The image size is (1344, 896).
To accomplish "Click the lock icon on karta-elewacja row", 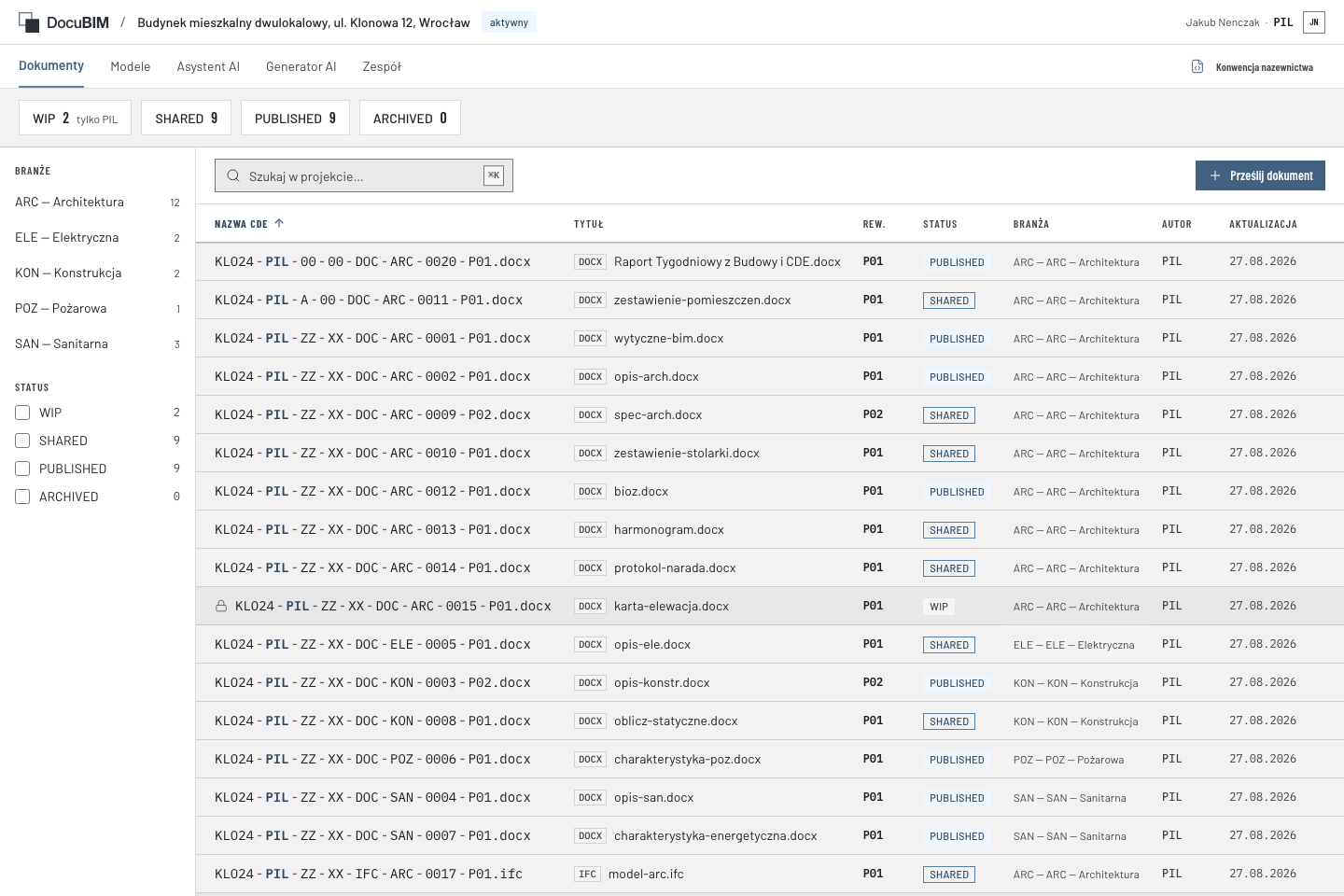I will pyautogui.click(x=221, y=607).
